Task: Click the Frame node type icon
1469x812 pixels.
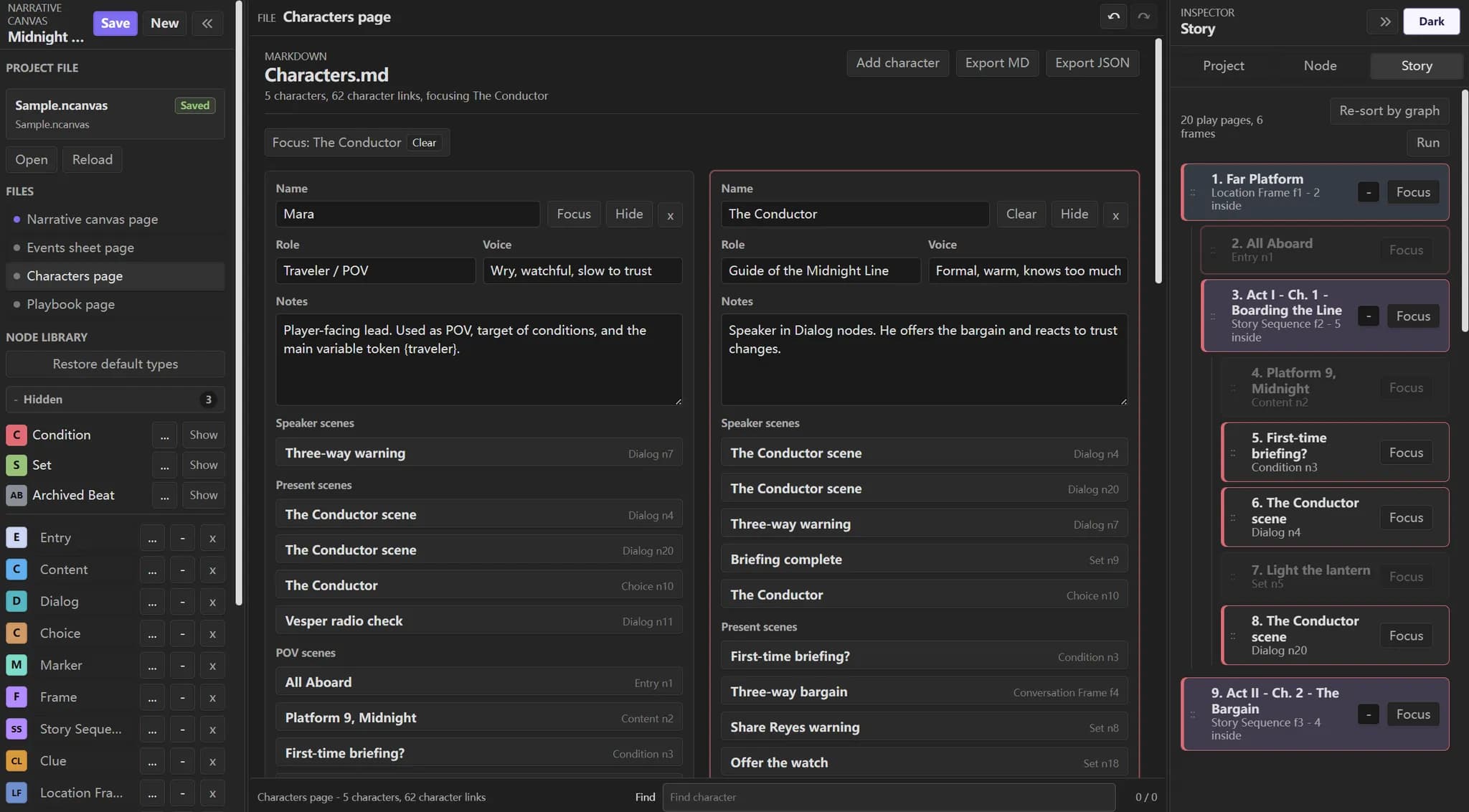Action: pyautogui.click(x=16, y=697)
